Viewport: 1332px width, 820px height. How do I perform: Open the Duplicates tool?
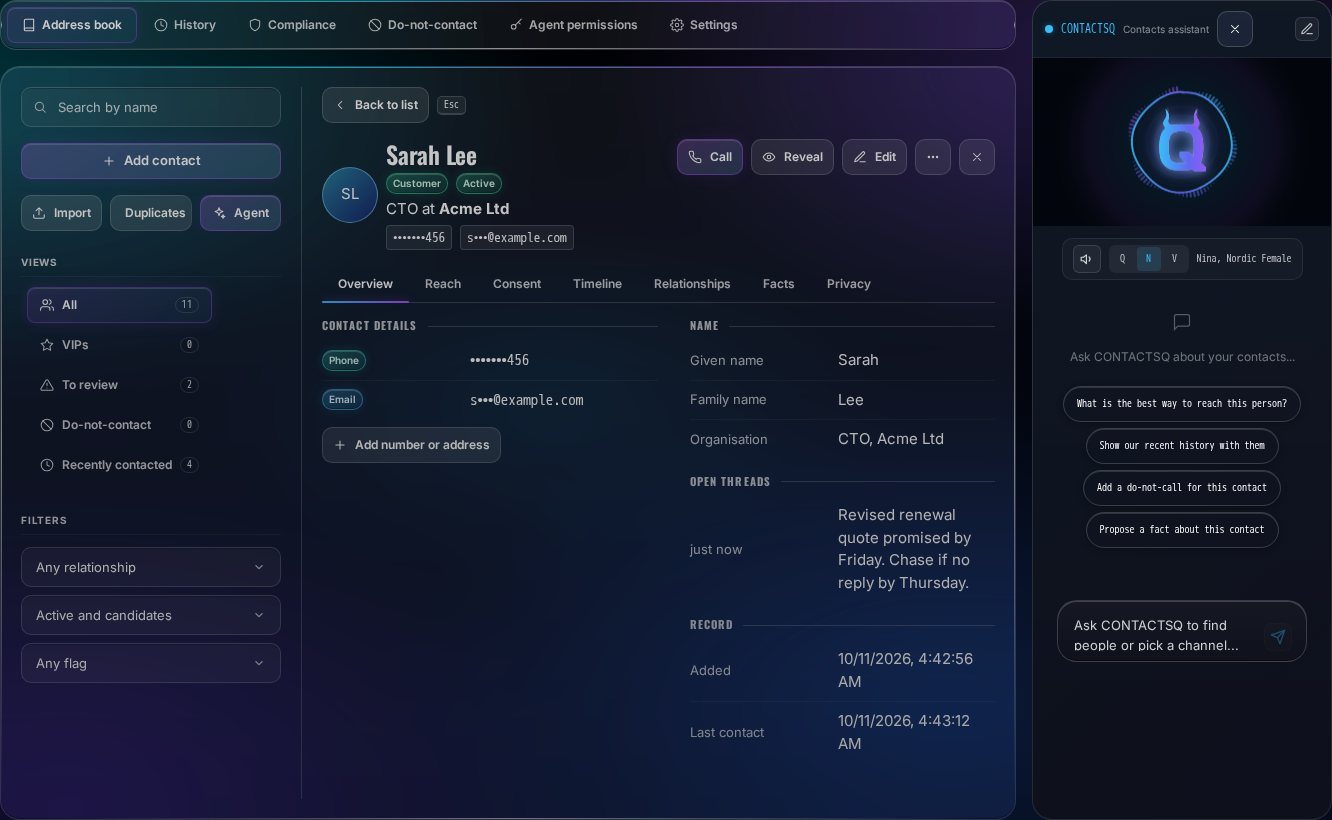tap(151, 213)
